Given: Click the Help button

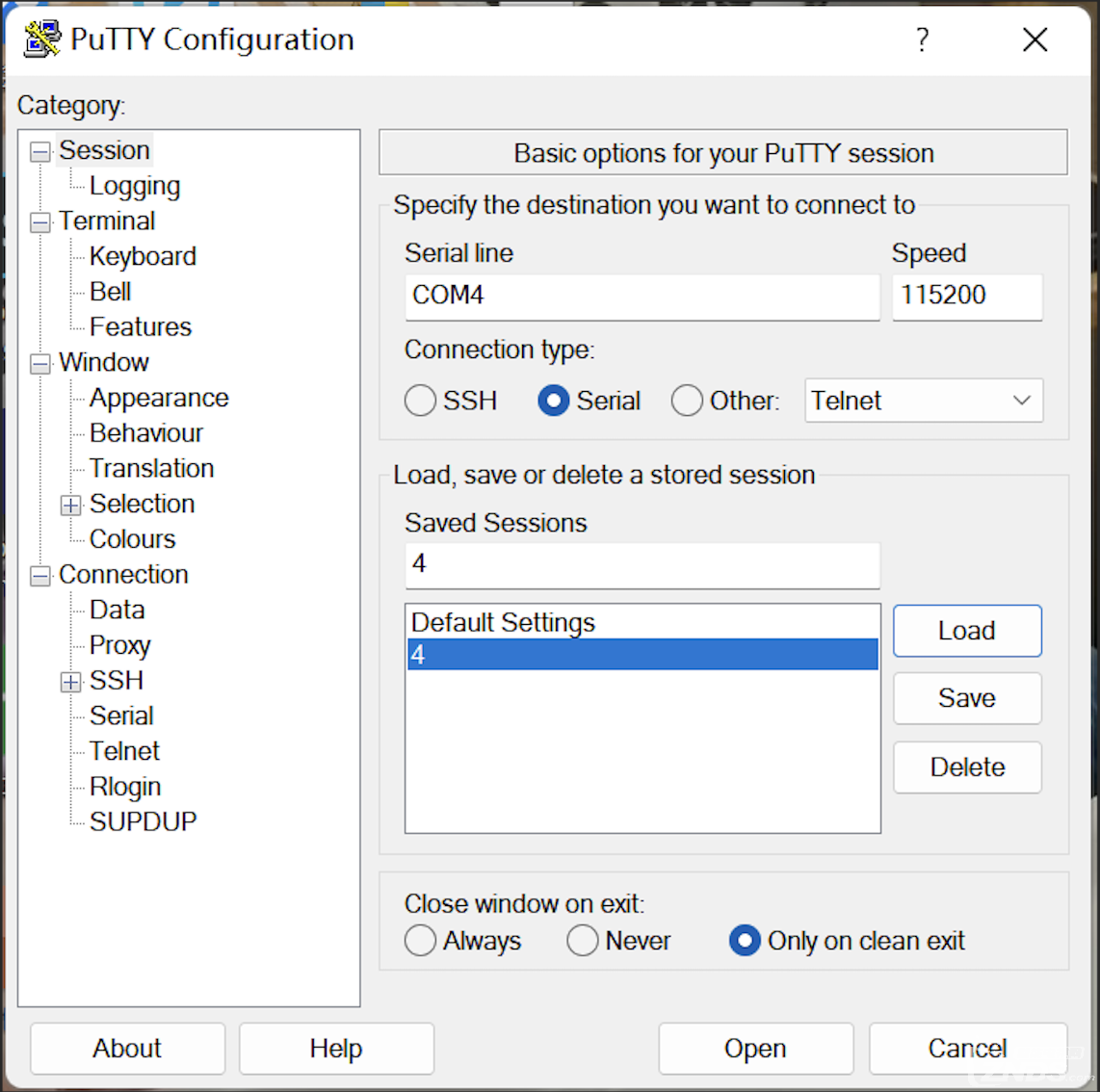Looking at the screenshot, I should pos(336,1049).
